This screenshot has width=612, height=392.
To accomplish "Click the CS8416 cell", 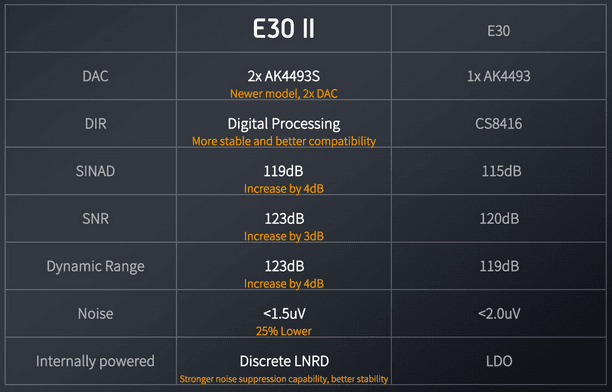I will [x=498, y=124].
